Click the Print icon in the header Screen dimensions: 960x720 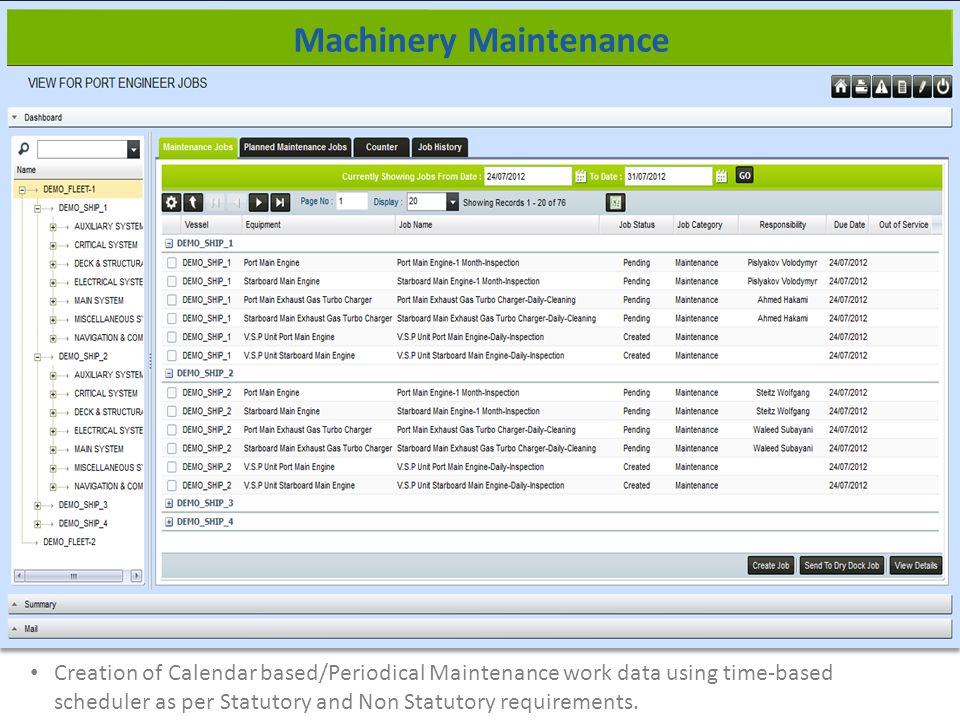click(861, 87)
